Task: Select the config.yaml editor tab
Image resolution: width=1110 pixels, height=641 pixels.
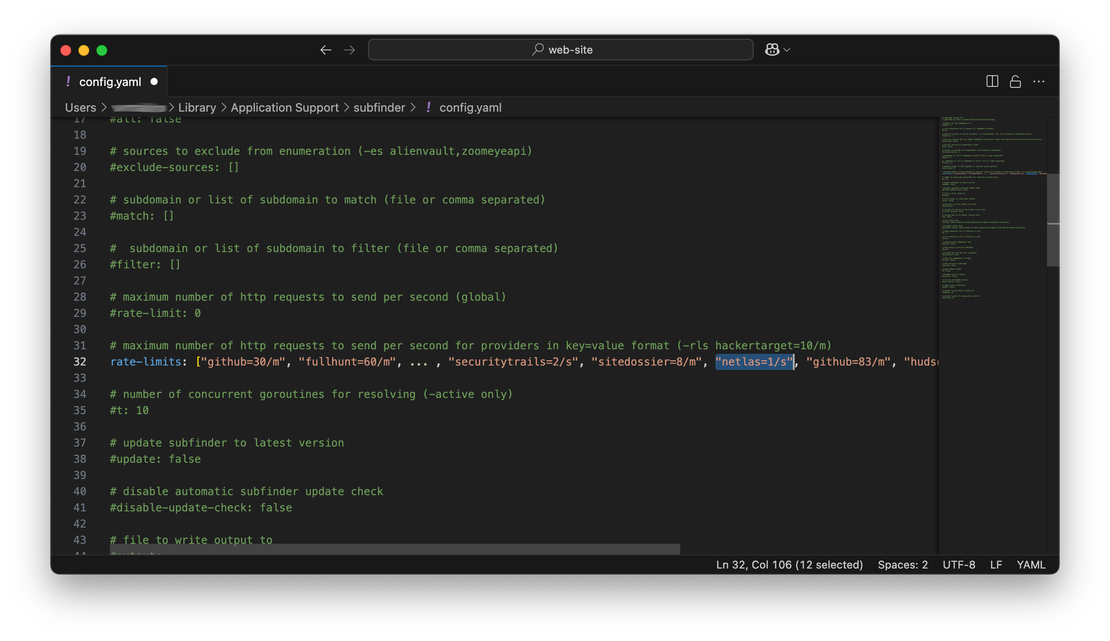Action: tap(110, 81)
